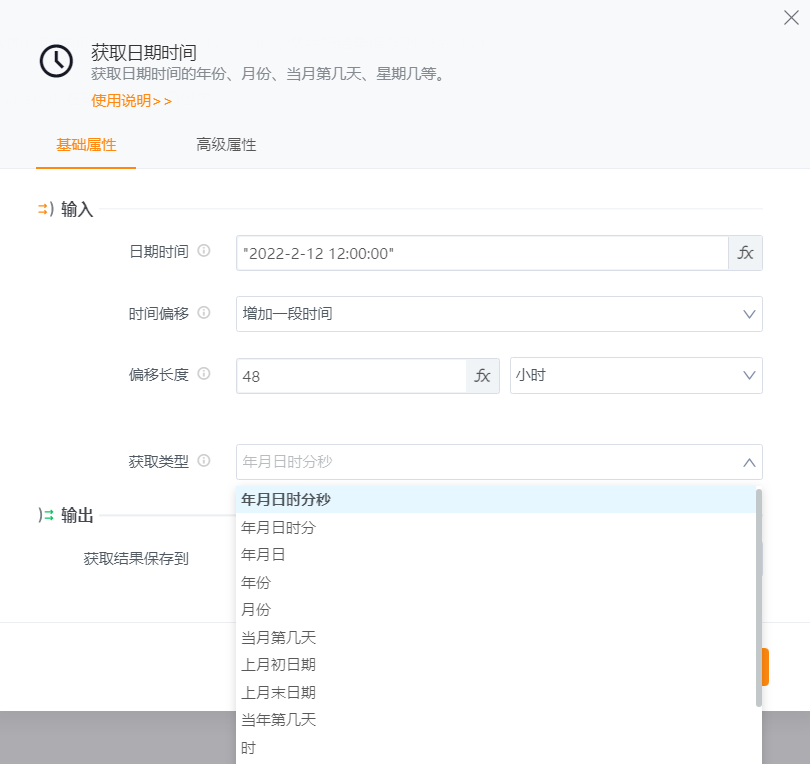This screenshot has width=810, height=764.
Task: Click the 偏移长度 input field containing 48
Action: click(350, 376)
